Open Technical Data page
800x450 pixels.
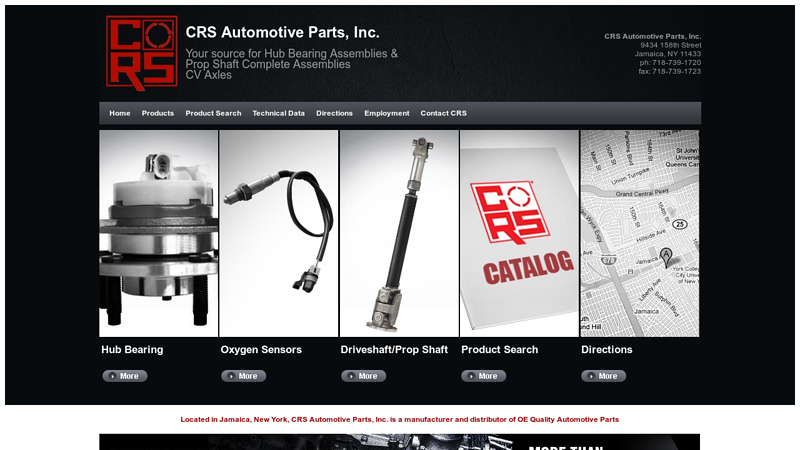tap(278, 113)
